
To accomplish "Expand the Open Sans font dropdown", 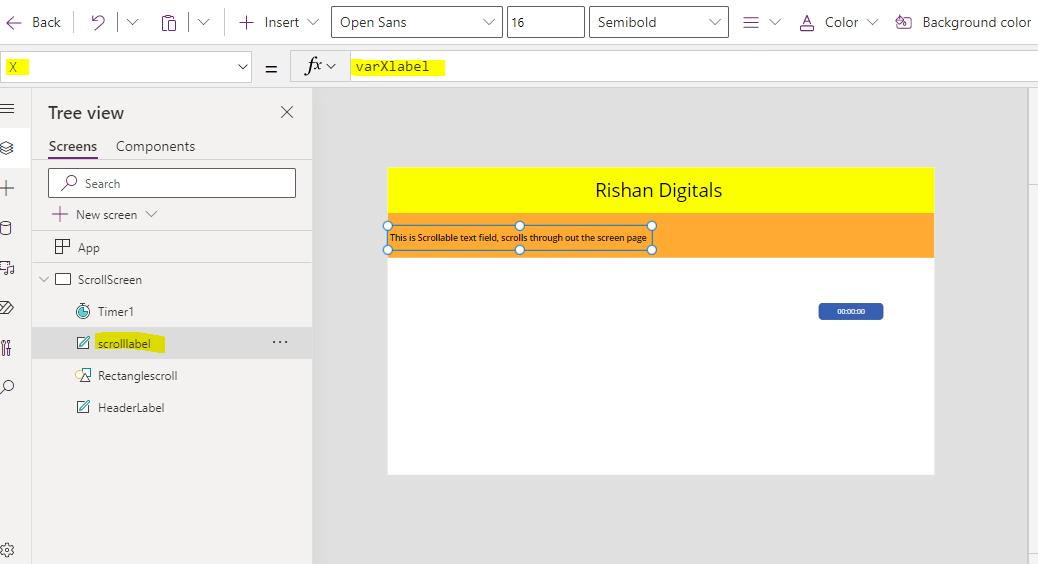I will [416, 22].
